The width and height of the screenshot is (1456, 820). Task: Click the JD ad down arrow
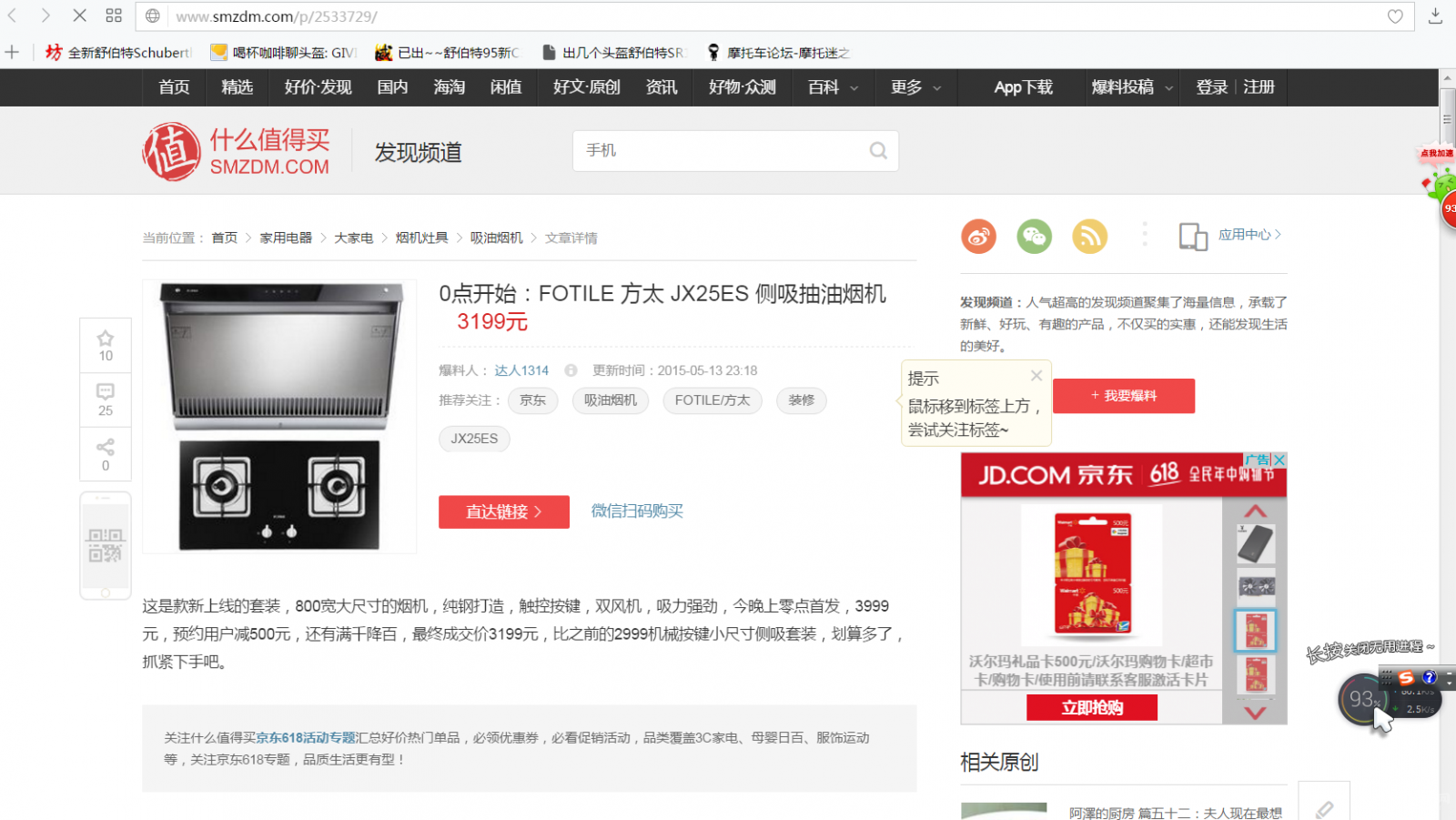click(x=1256, y=713)
